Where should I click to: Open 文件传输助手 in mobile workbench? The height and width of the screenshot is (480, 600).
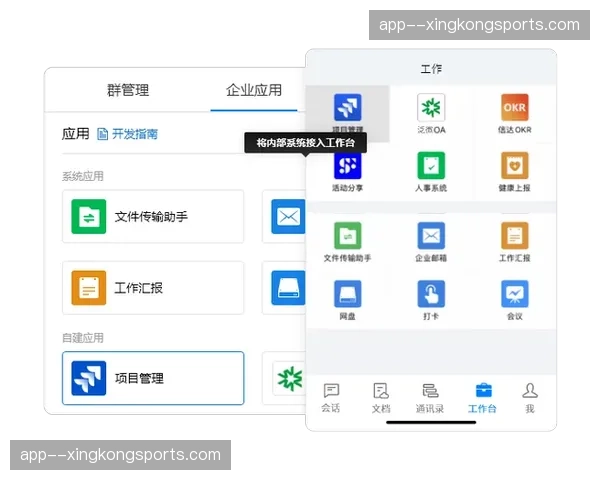(x=347, y=242)
